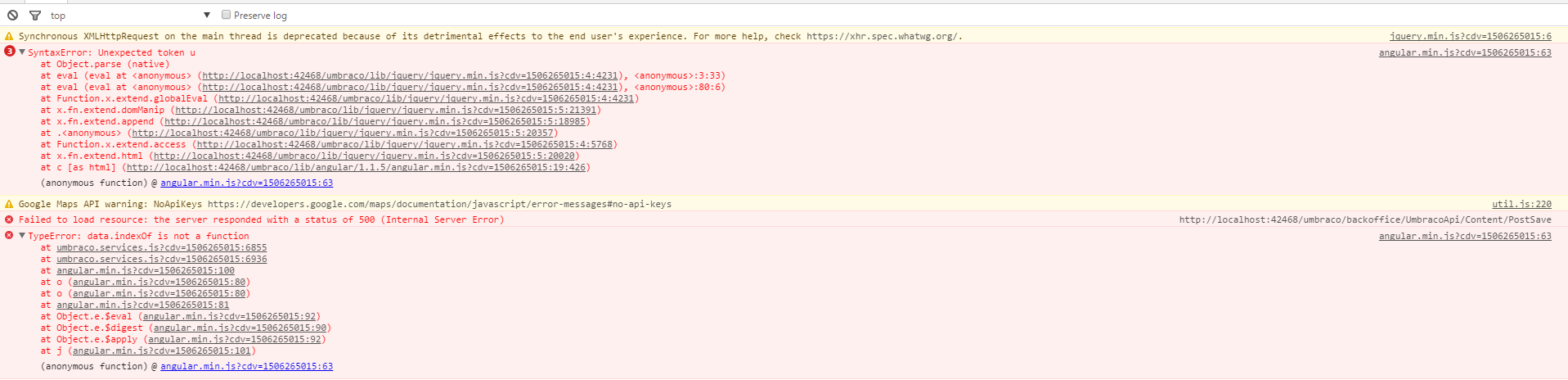Click angular.min.js link on SyntaxError row right side
The width and height of the screenshot is (1568, 380).
[x=1464, y=52]
